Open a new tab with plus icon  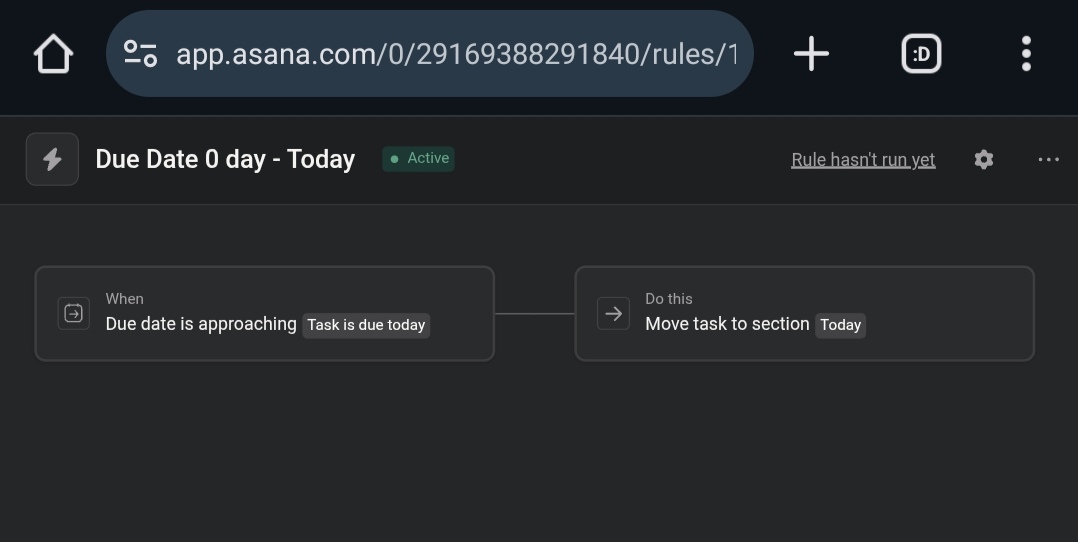coord(811,54)
